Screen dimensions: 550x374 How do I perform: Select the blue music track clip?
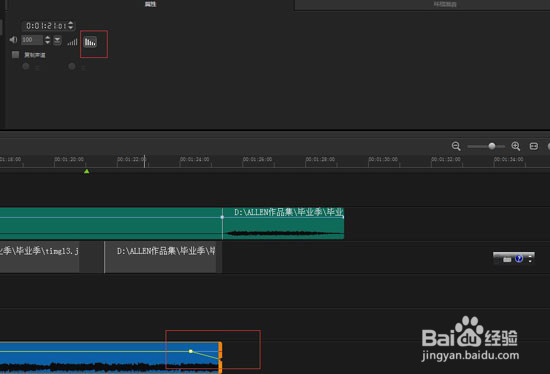pyautogui.click(x=110, y=358)
